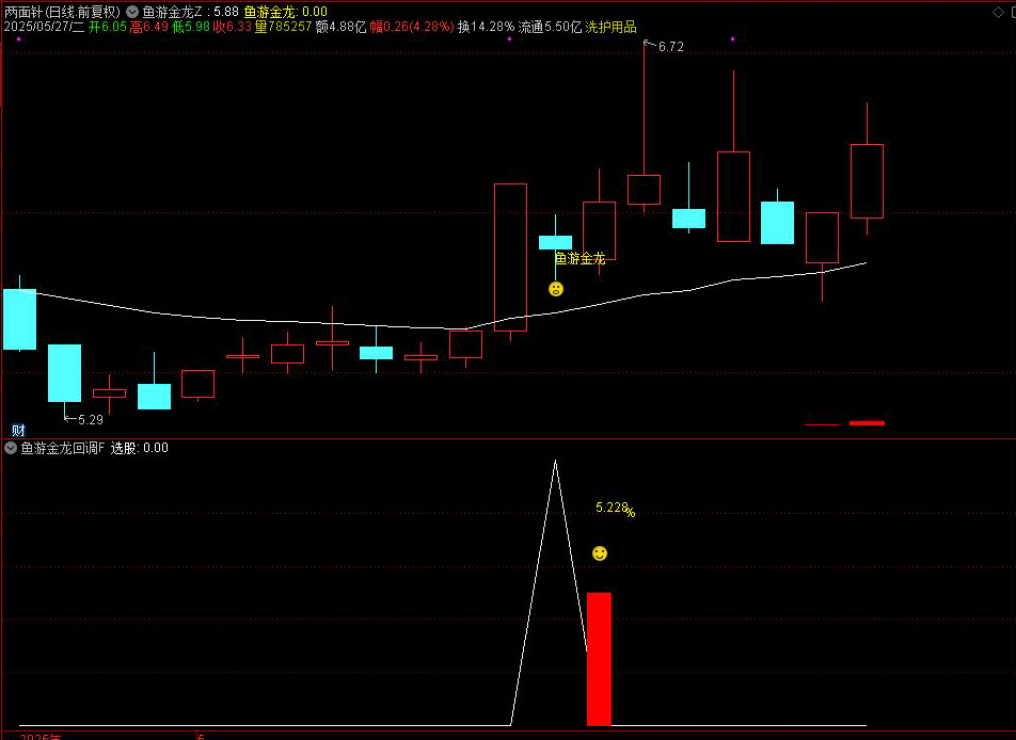Screen dimensions: 1016x740
Task: Click the yellow smiley face in sub-chart
Action: click(x=599, y=553)
